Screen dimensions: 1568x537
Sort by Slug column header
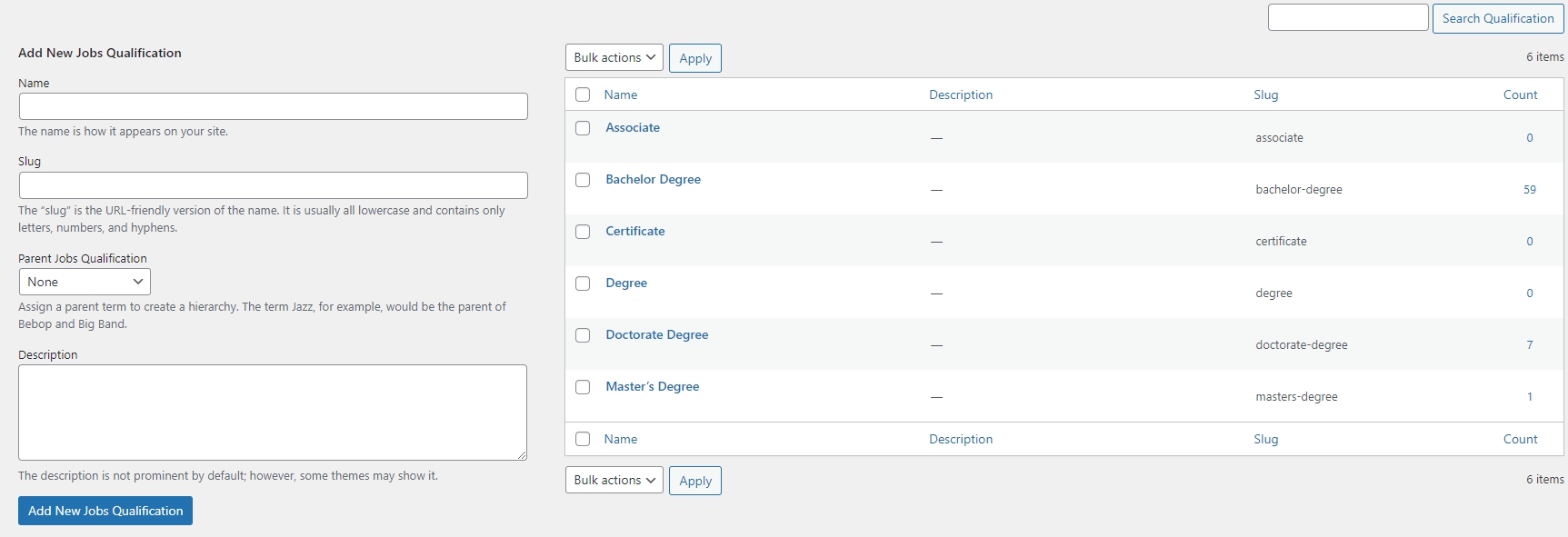pos(1265,94)
